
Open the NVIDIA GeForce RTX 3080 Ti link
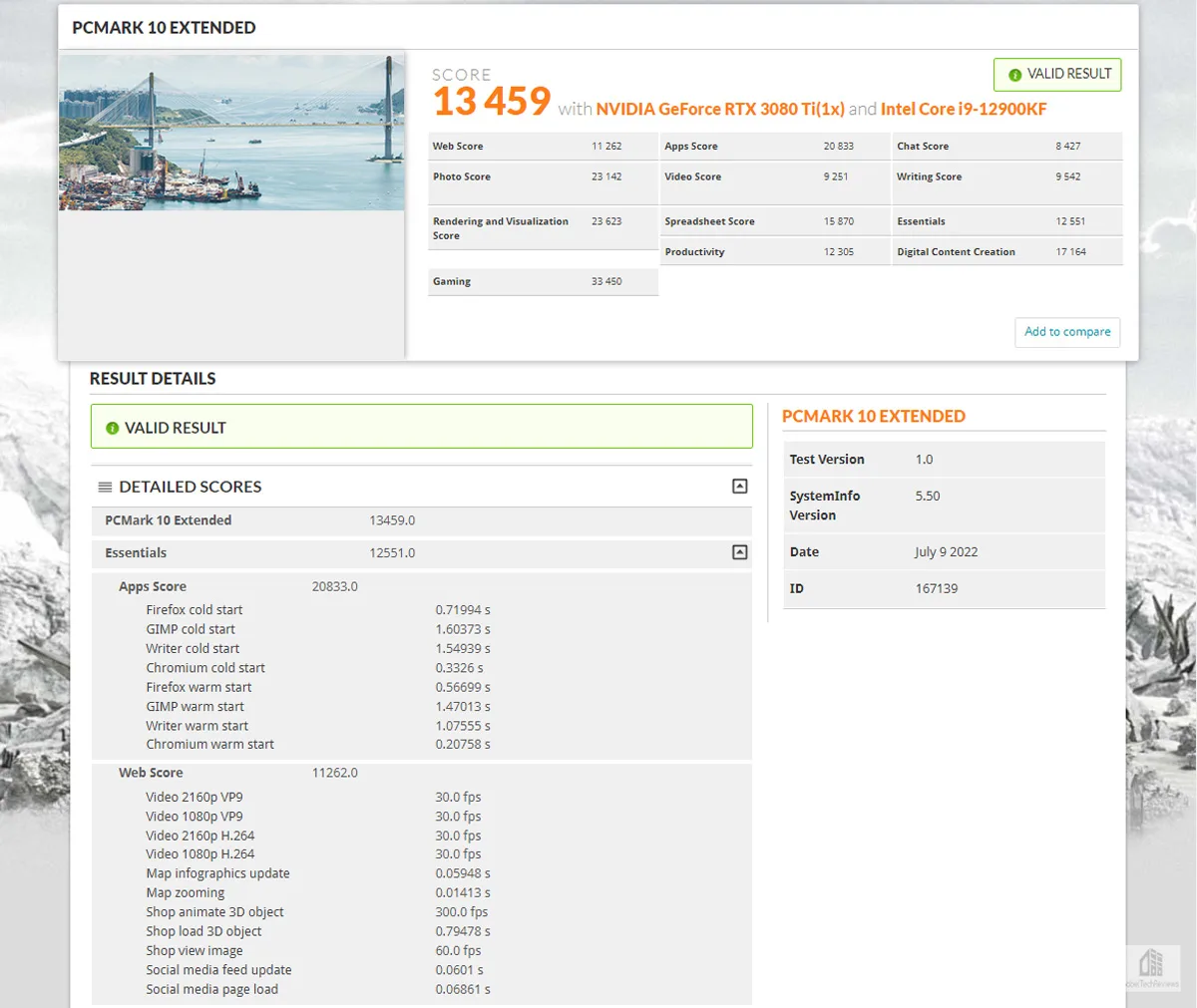tap(720, 109)
